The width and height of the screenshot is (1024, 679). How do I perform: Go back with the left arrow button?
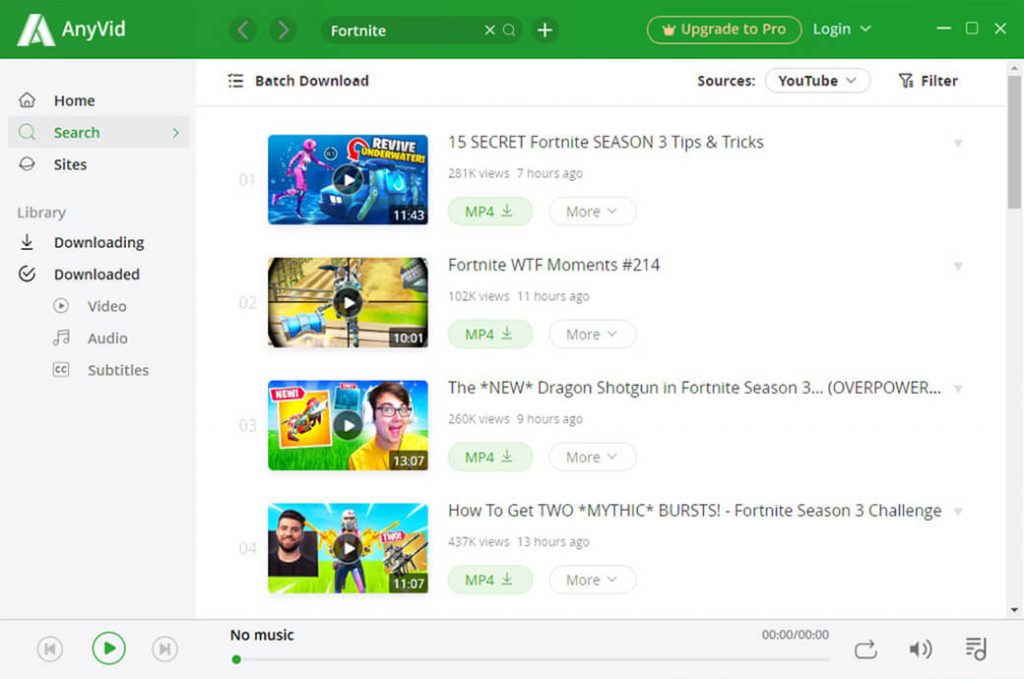point(243,30)
